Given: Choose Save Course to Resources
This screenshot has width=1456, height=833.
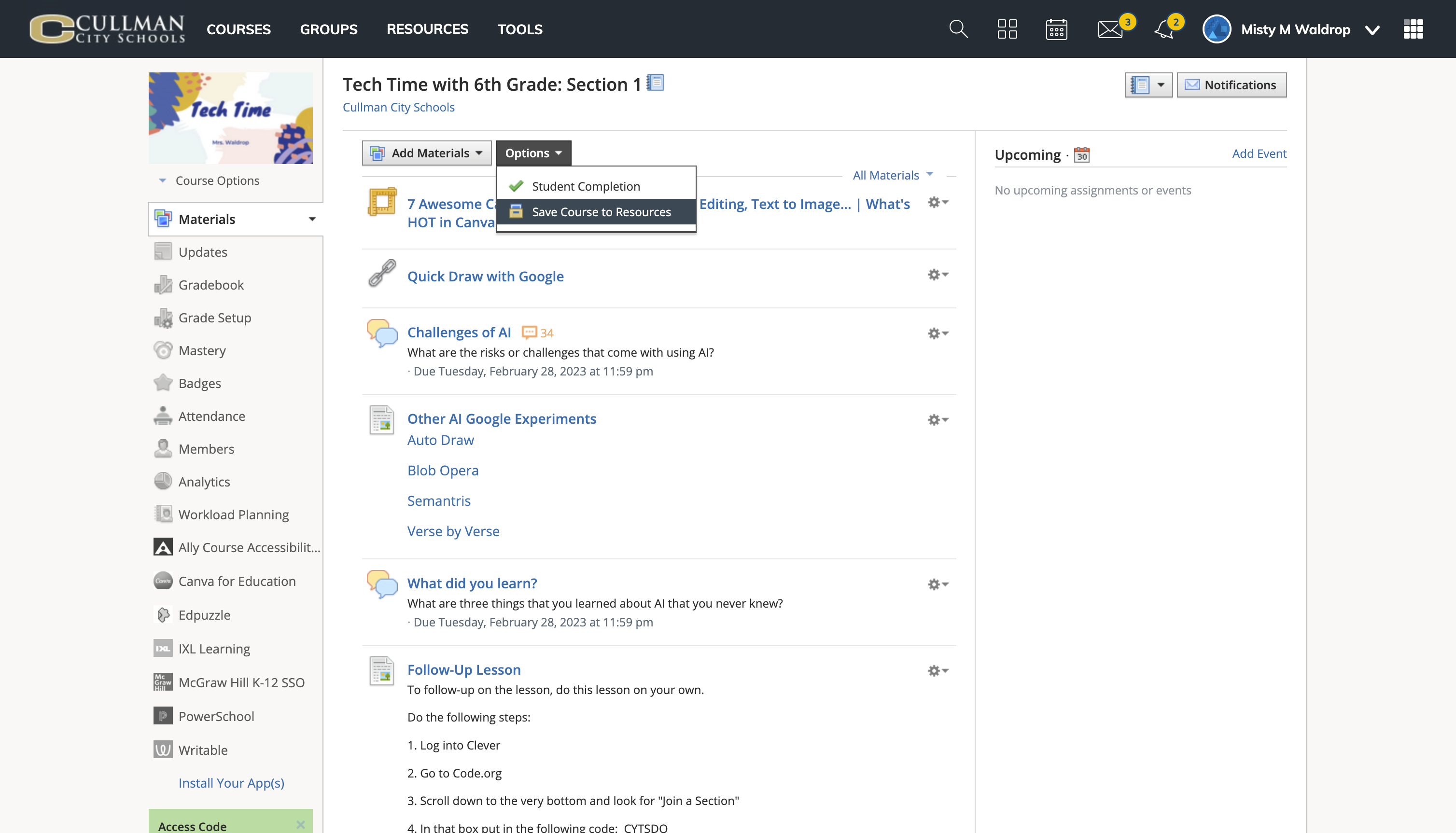Looking at the screenshot, I should 596,212.
